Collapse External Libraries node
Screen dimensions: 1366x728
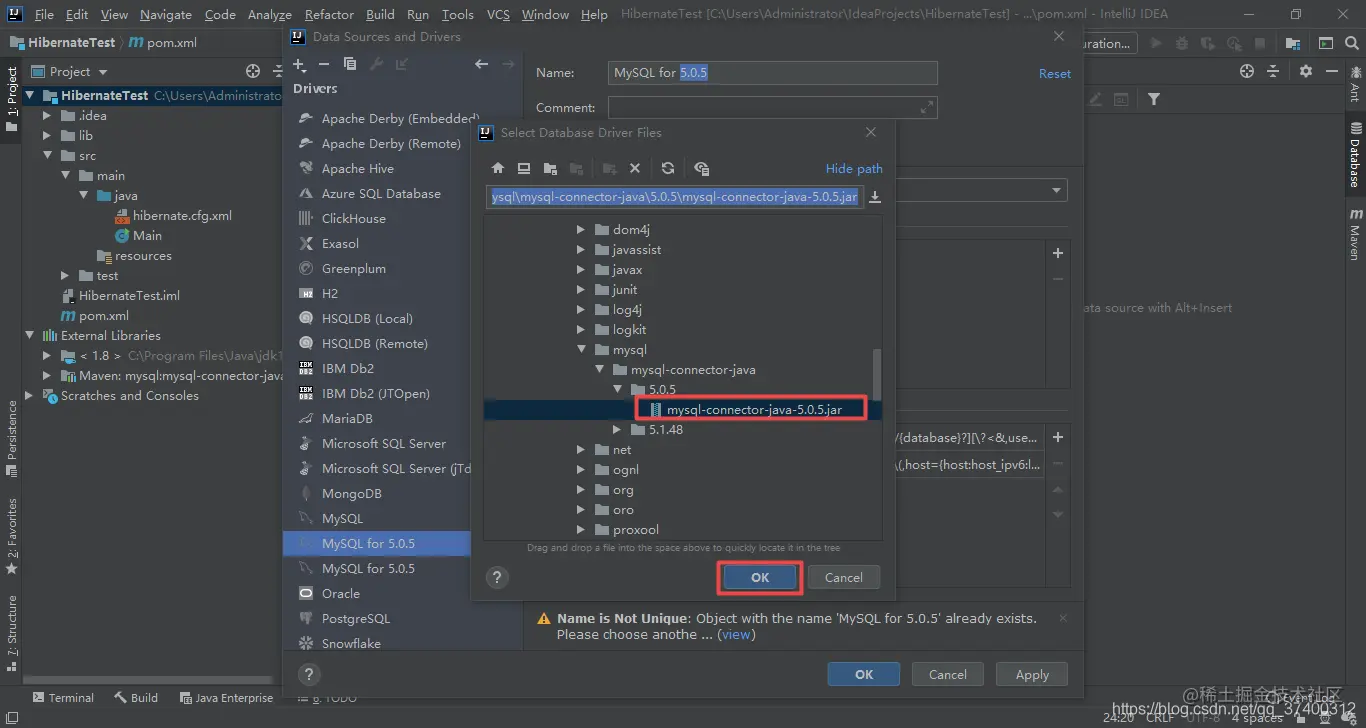(x=29, y=336)
